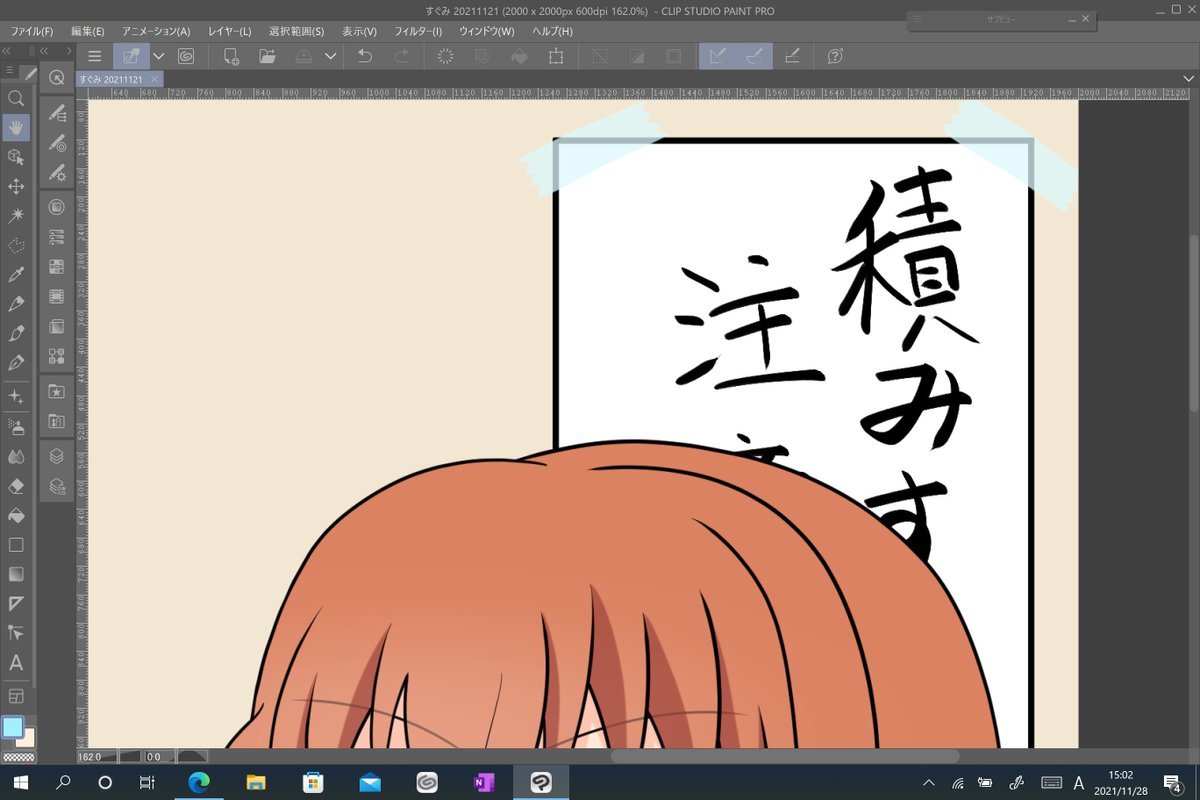The image size is (1200, 800).
Task: Collapse the tool palette left double-chevron
Action: [6, 53]
